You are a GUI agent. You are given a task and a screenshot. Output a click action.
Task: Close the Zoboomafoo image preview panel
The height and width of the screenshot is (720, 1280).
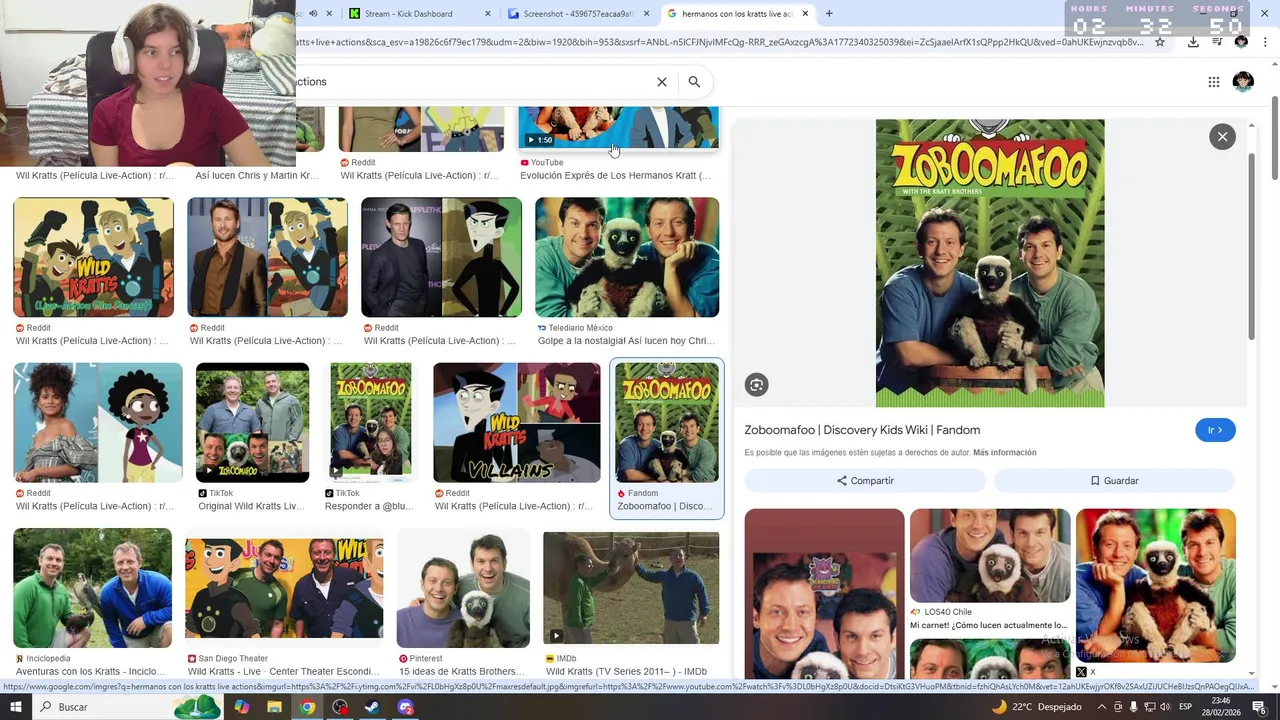point(1222,137)
